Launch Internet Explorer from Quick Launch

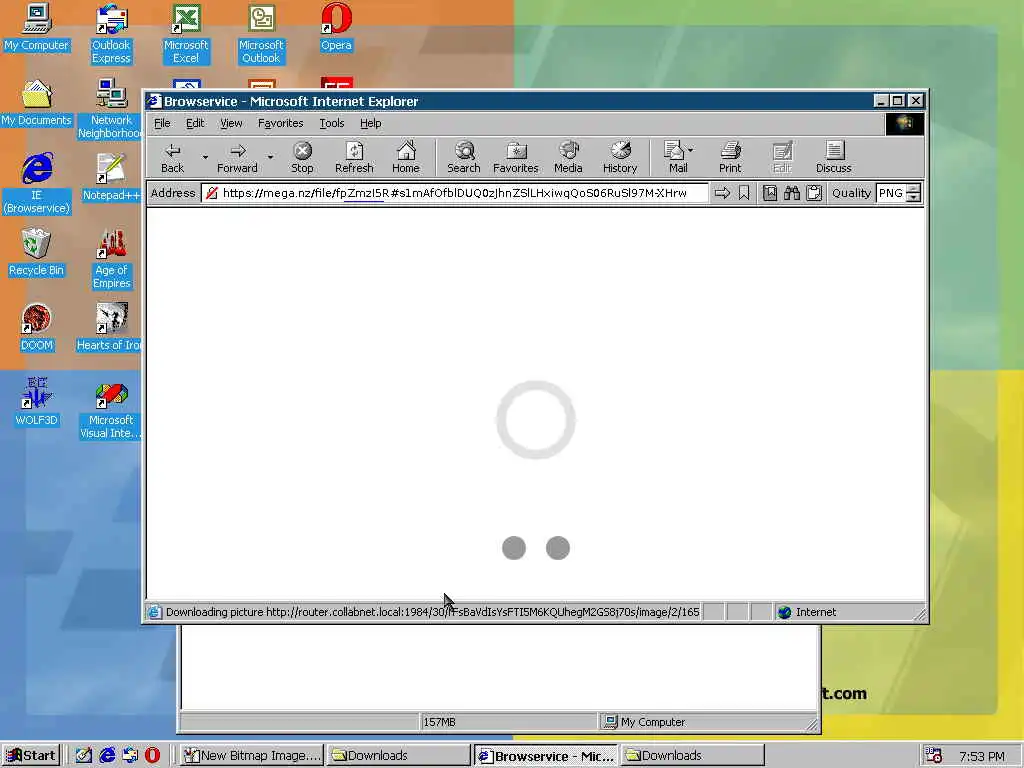coord(107,756)
